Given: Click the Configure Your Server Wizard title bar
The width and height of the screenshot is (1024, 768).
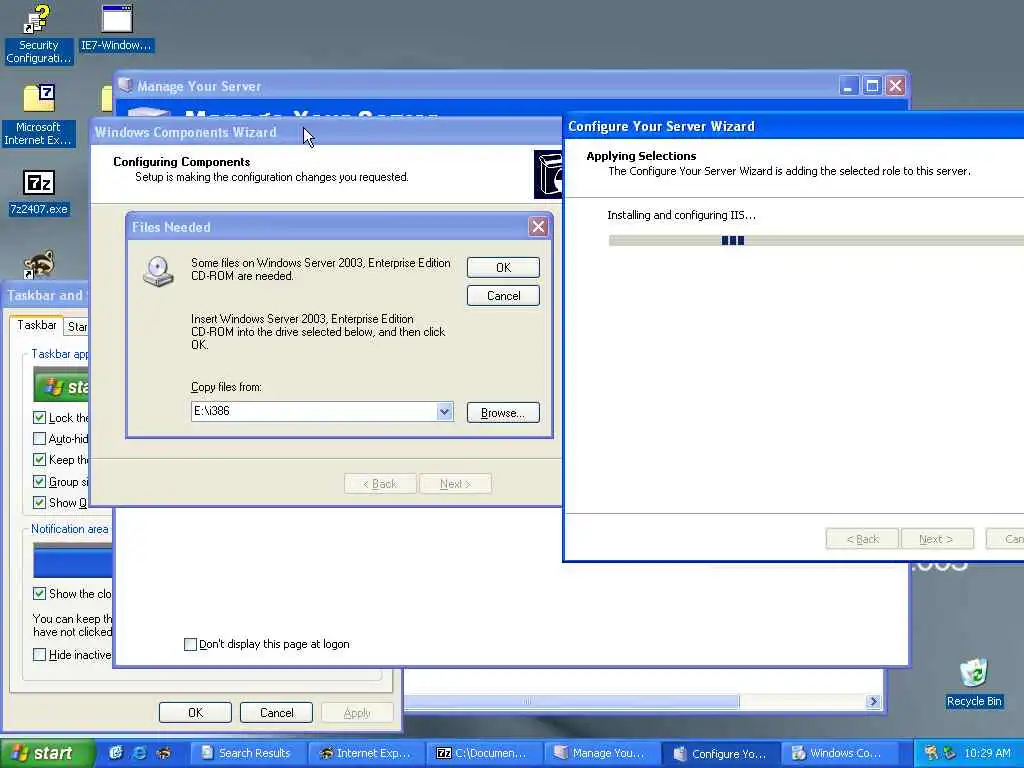Looking at the screenshot, I should point(793,126).
